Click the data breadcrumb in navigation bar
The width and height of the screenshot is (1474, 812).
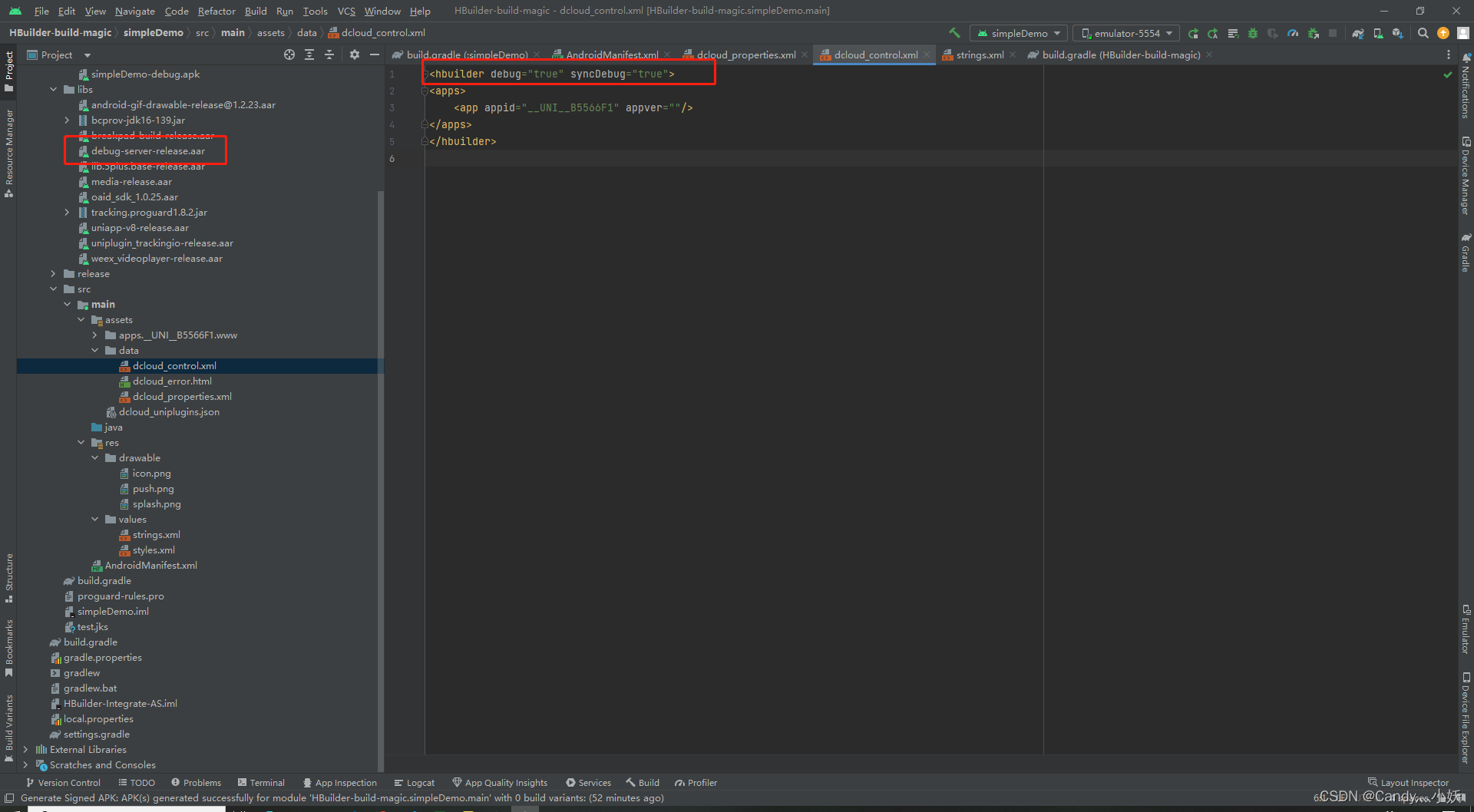click(306, 33)
